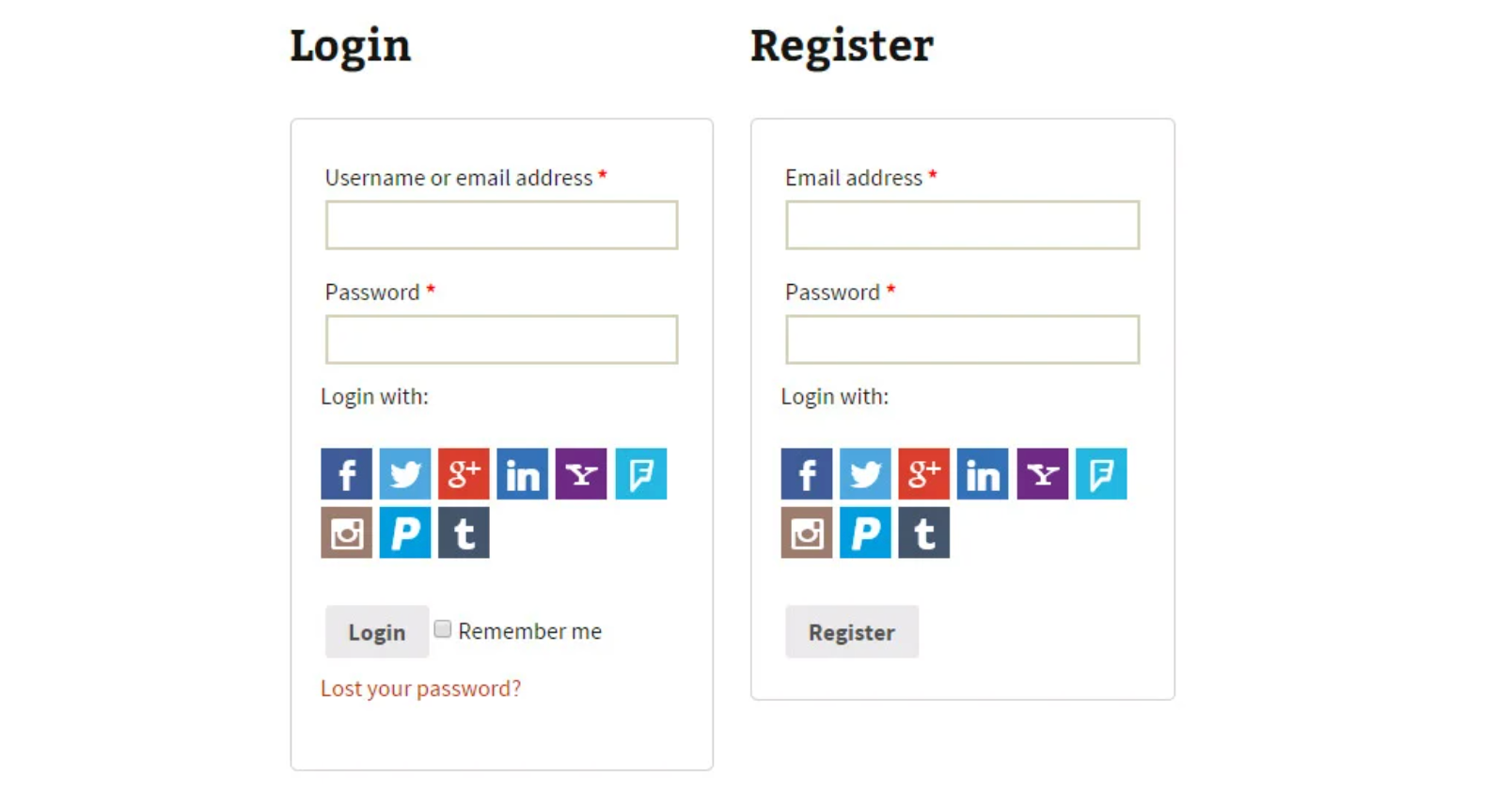
Task: Click the blue P icon on Login form
Action: pos(404,532)
